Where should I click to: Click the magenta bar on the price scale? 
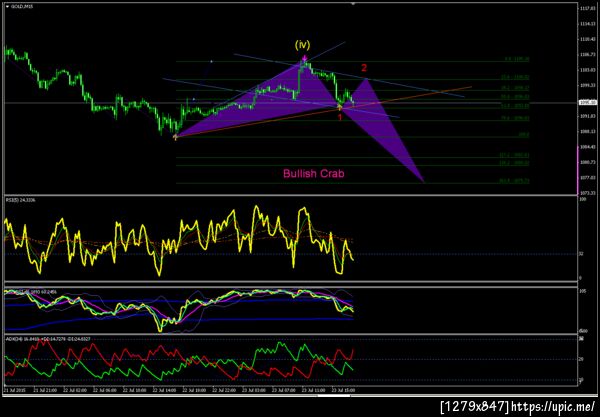(x=578, y=169)
